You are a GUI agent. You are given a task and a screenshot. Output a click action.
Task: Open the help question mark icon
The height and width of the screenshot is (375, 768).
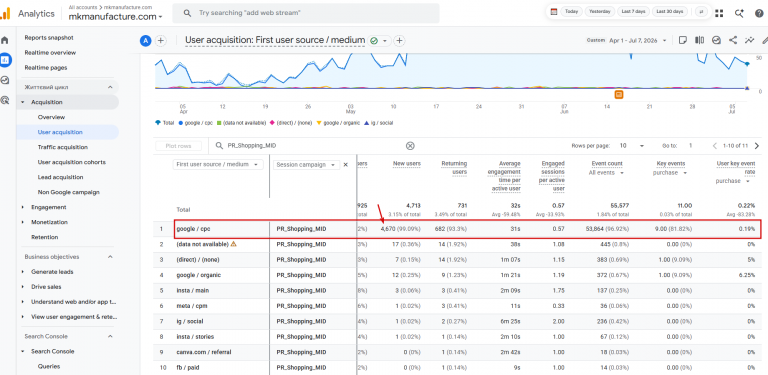click(759, 13)
